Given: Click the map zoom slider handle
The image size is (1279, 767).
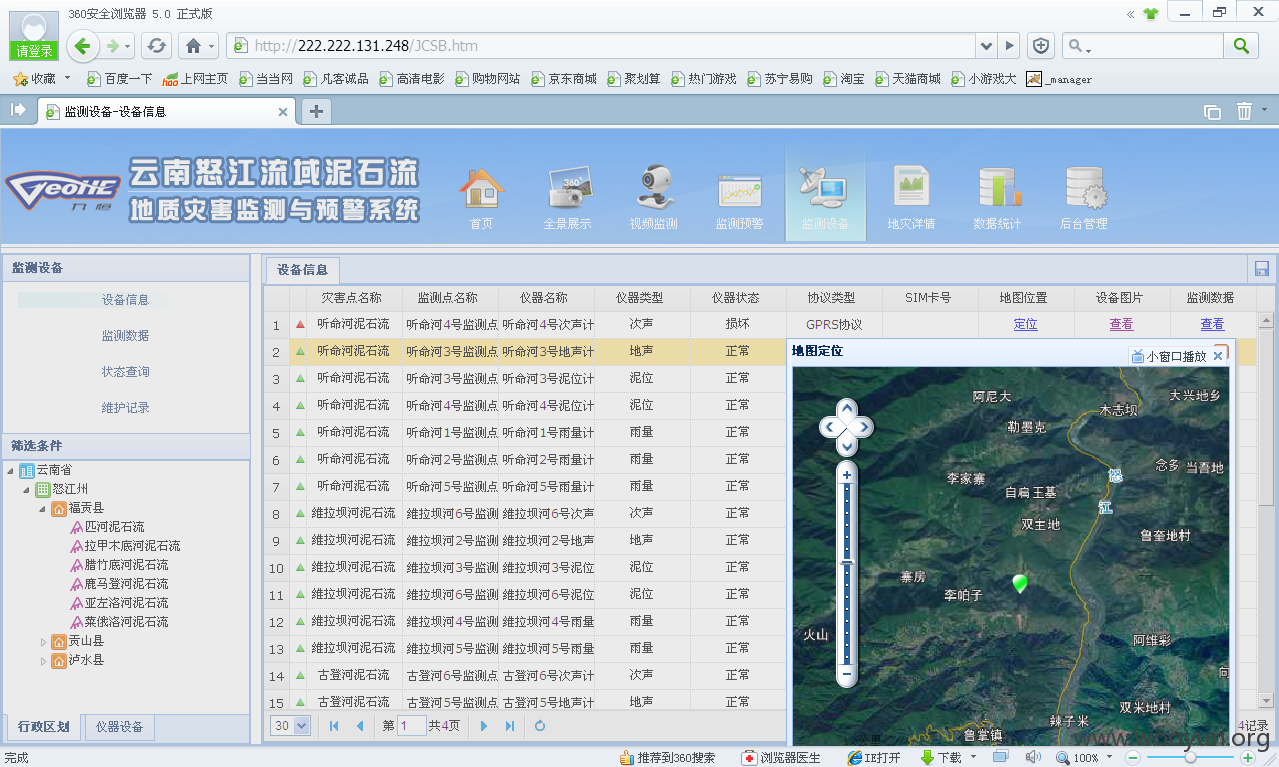Looking at the screenshot, I should pyautogui.click(x=847, y=563).
